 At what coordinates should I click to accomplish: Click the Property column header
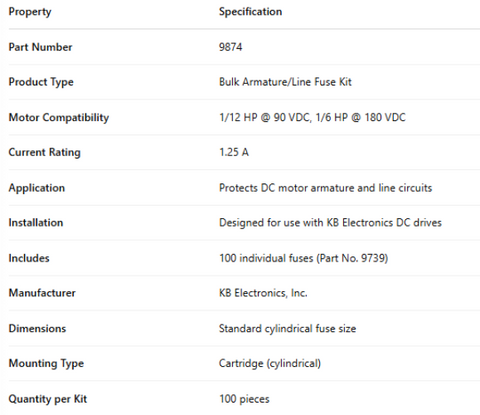tap(30, 12)
